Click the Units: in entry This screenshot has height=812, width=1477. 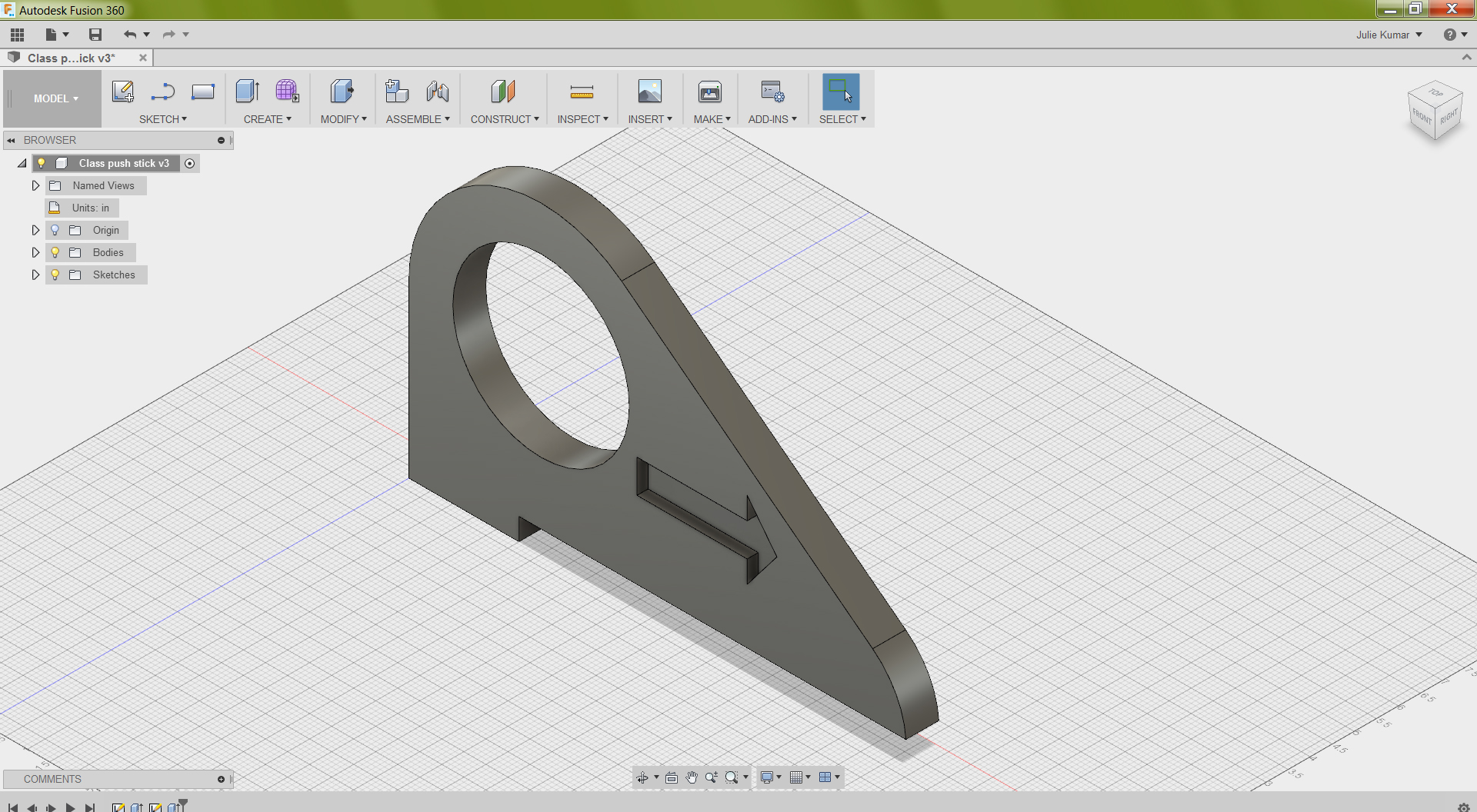pos(82,208)
